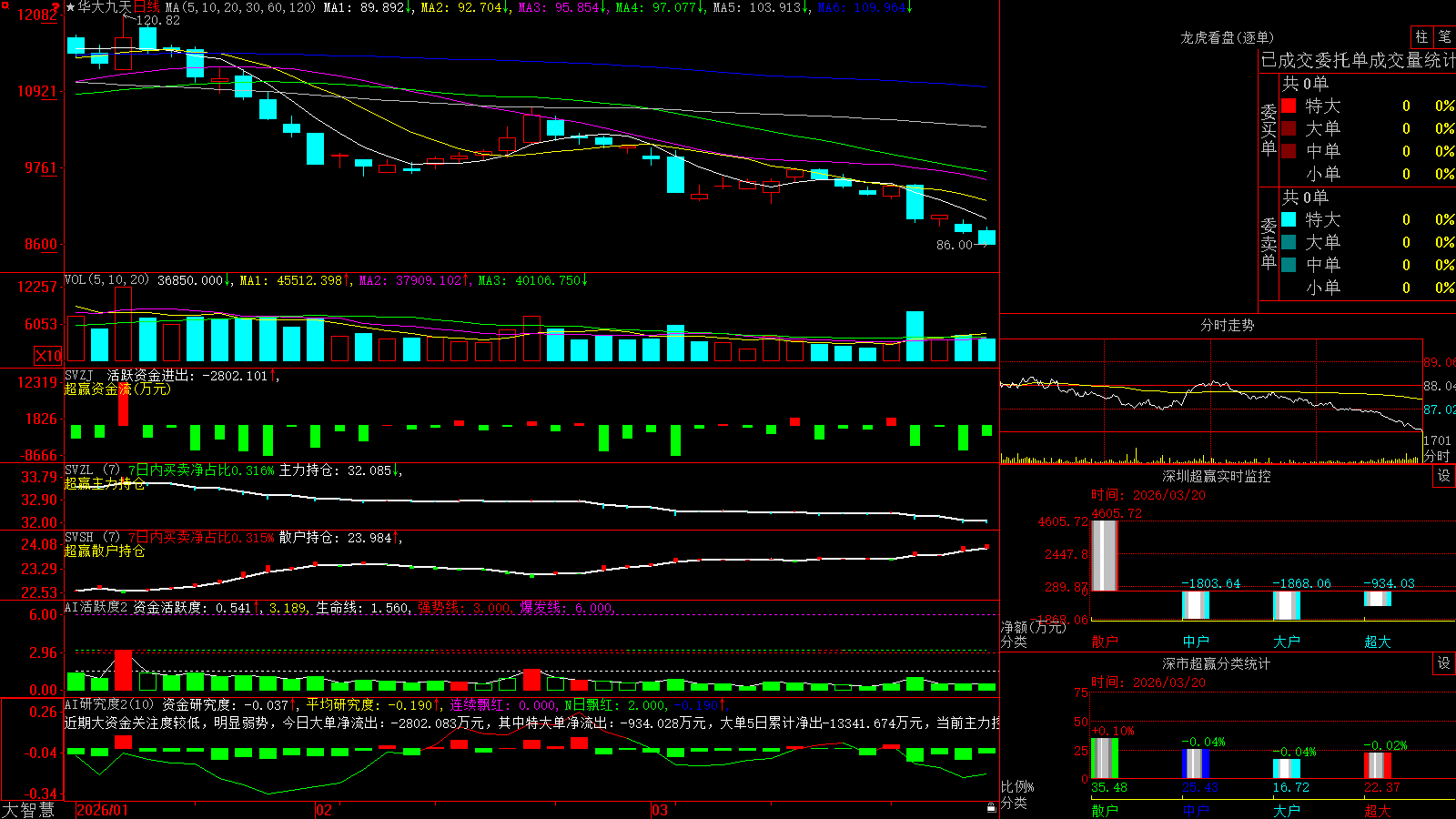The image size is (1456, 819).
Task: Click the largest red volume bar in January
Action: pyautogui.click(x=123, y=324)
